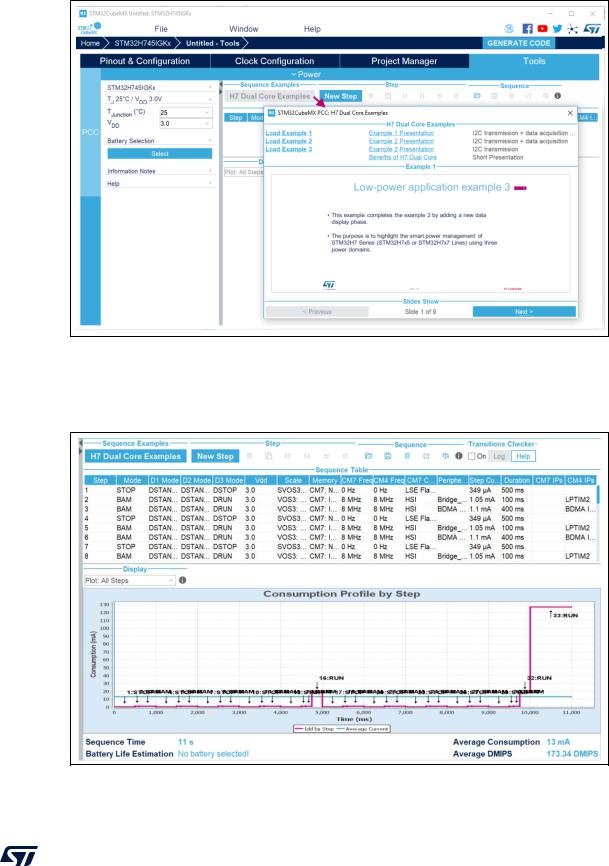Open the Plot: All Steps dropdown above the chart
609x866 pixels.
tap(129, 580)
